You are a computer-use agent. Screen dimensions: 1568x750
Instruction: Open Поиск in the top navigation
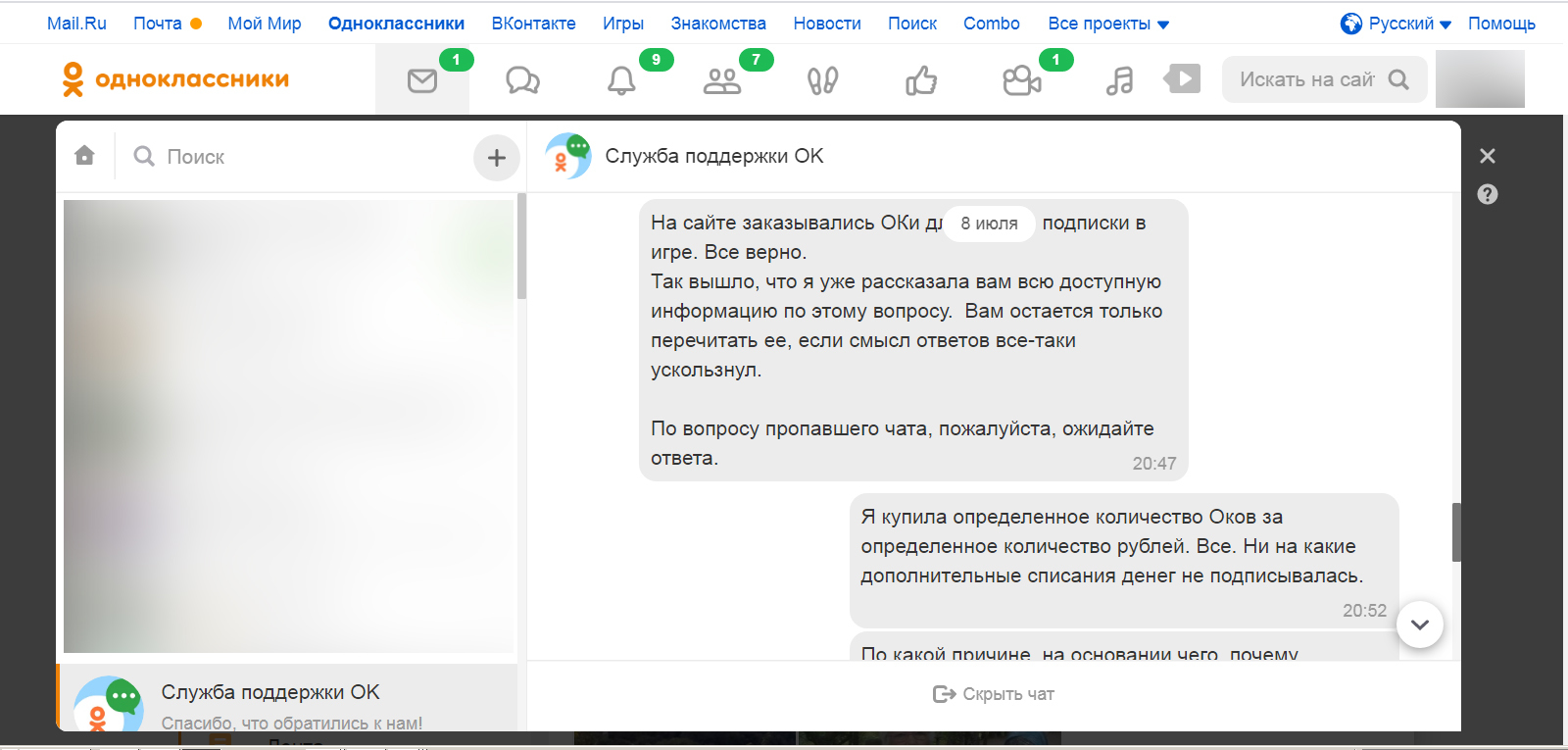click(x=912, y=24)
